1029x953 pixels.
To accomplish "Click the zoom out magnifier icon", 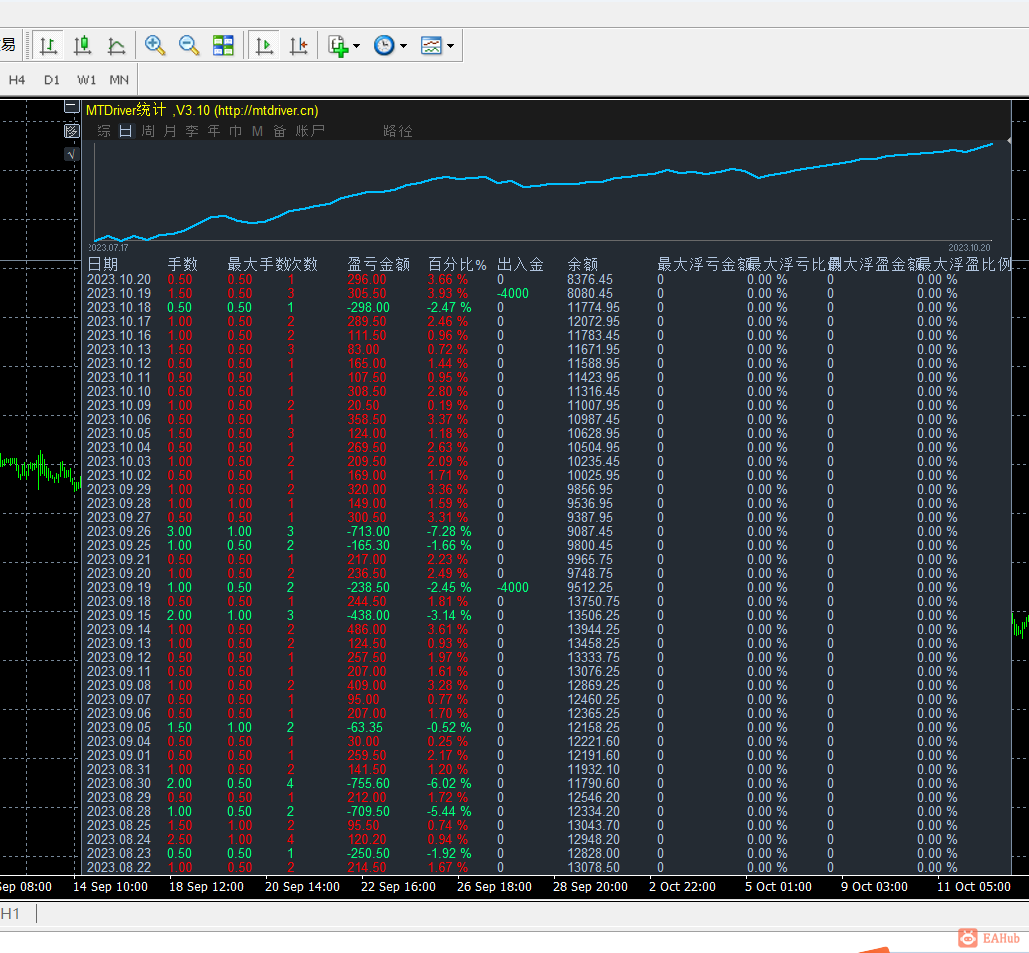I will click(x=189, y=45).
